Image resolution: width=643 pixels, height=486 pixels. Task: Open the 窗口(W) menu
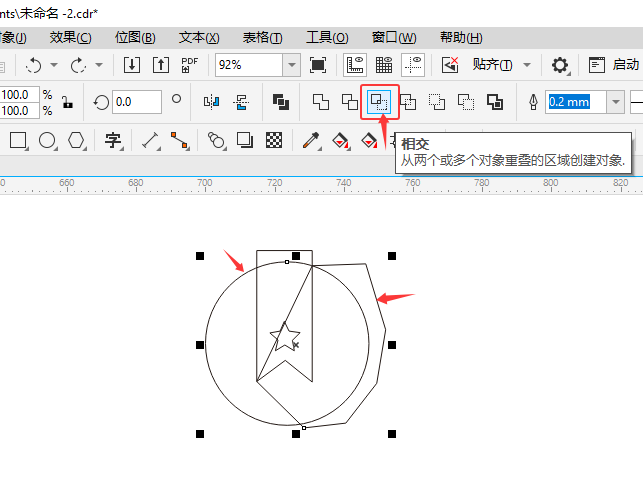394,38
